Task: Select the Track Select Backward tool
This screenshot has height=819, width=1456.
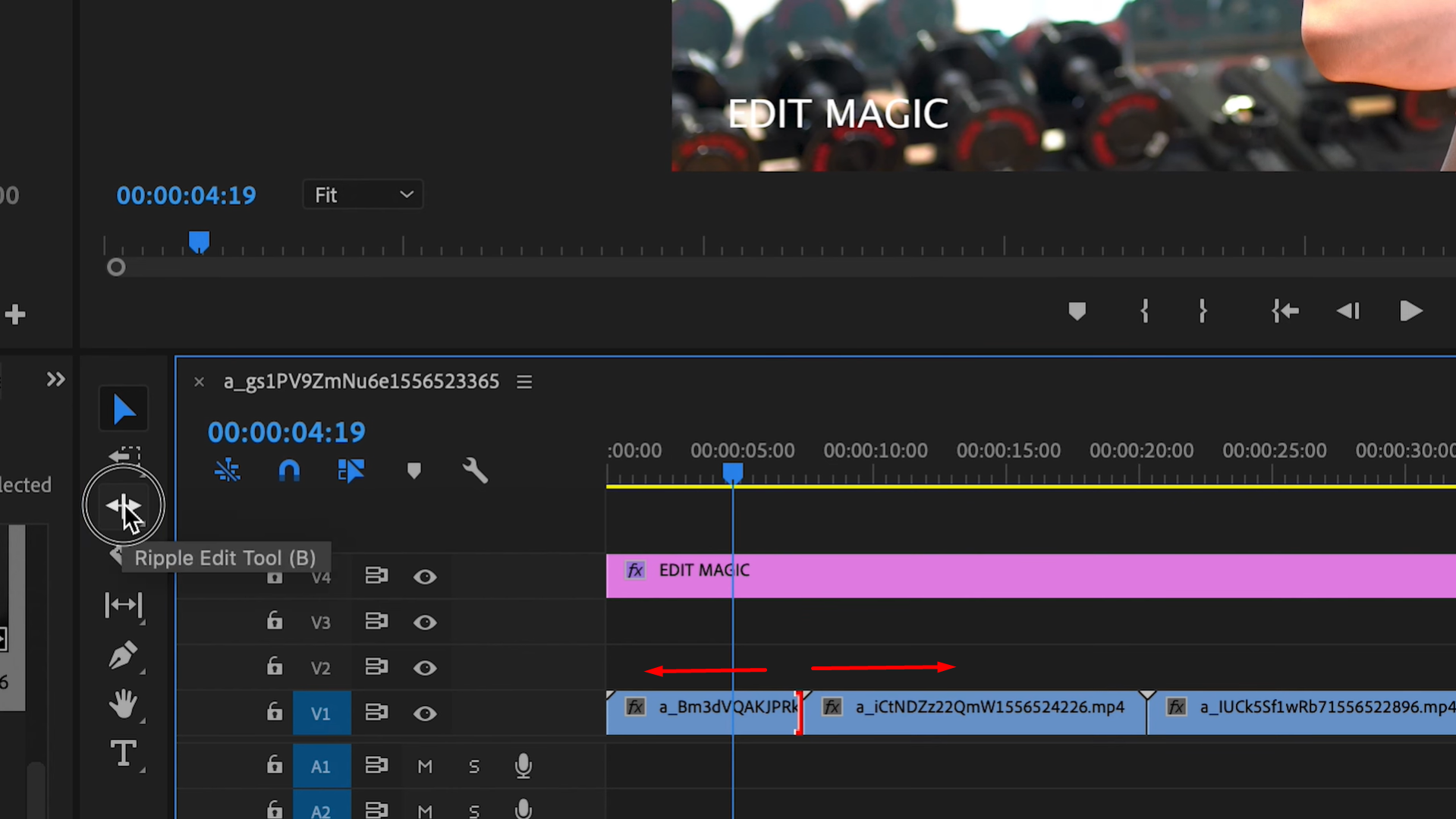Action: (123, 454)
